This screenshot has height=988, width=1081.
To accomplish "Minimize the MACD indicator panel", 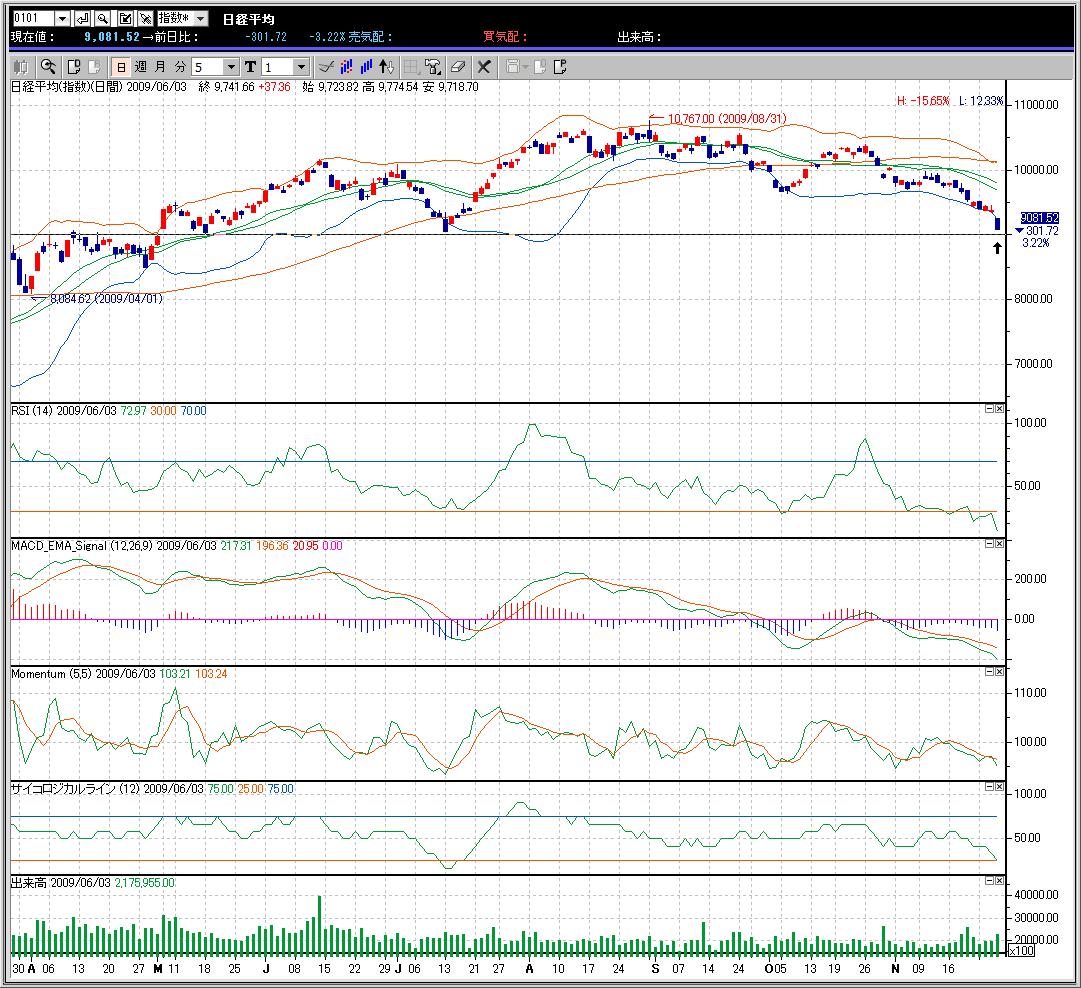I will pos(988,543).
